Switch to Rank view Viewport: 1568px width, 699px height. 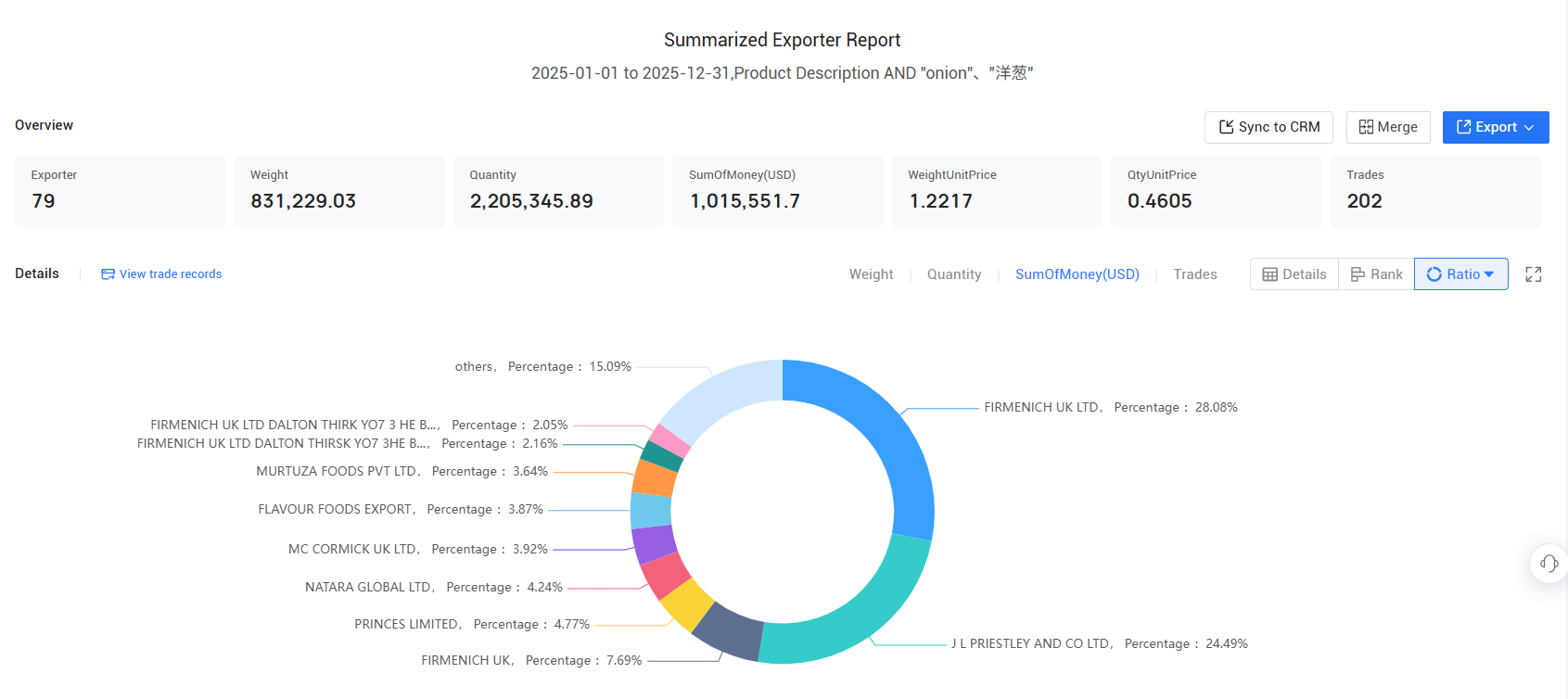(x=1376, y=274)
